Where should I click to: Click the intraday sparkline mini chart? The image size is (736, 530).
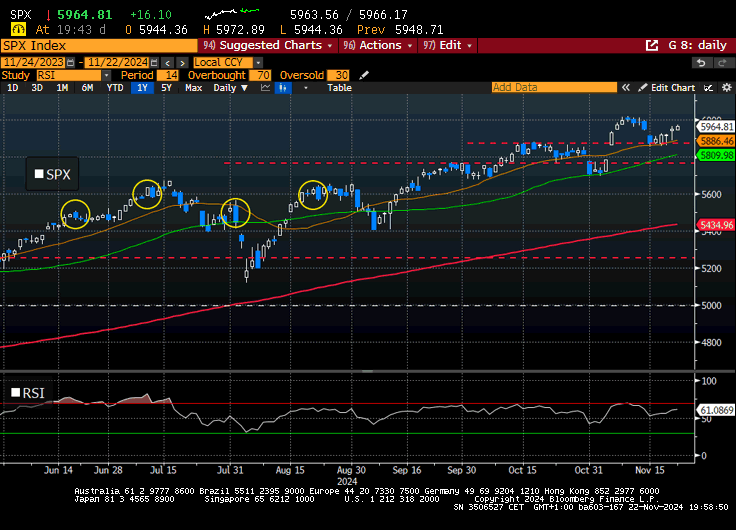232,14
